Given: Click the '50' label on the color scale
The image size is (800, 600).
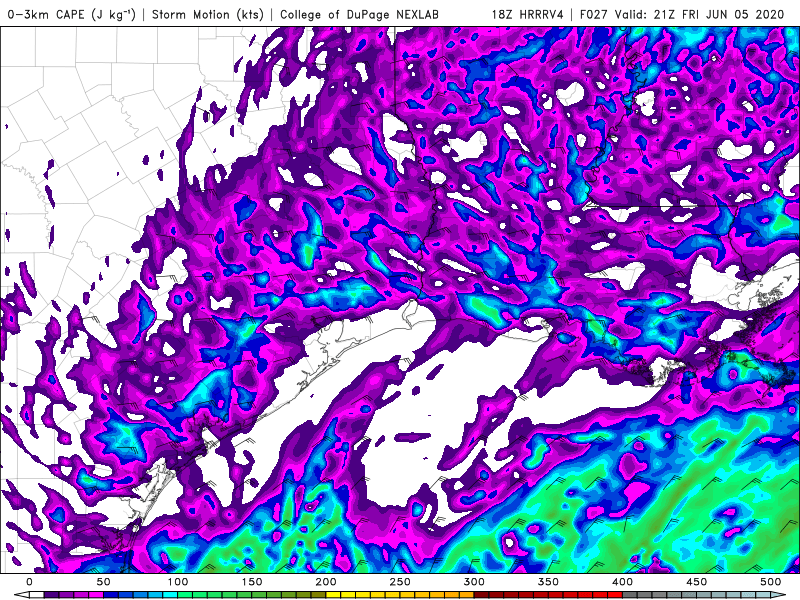Looking at the screenshot, I should click(x=103, y=582).
